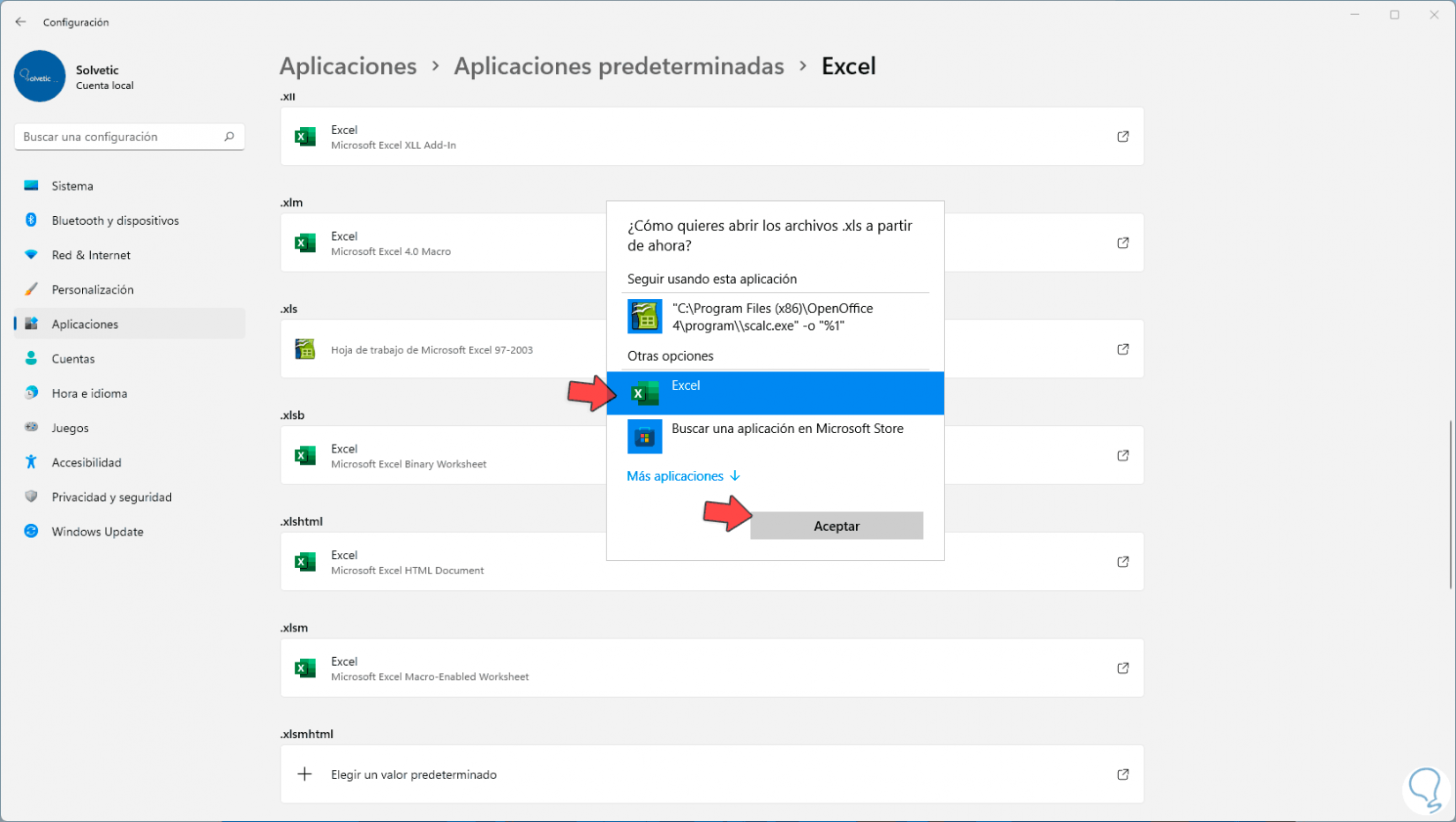
Task: Keep using OpenOffice scalc.exe option
Action: click(776, 317)
